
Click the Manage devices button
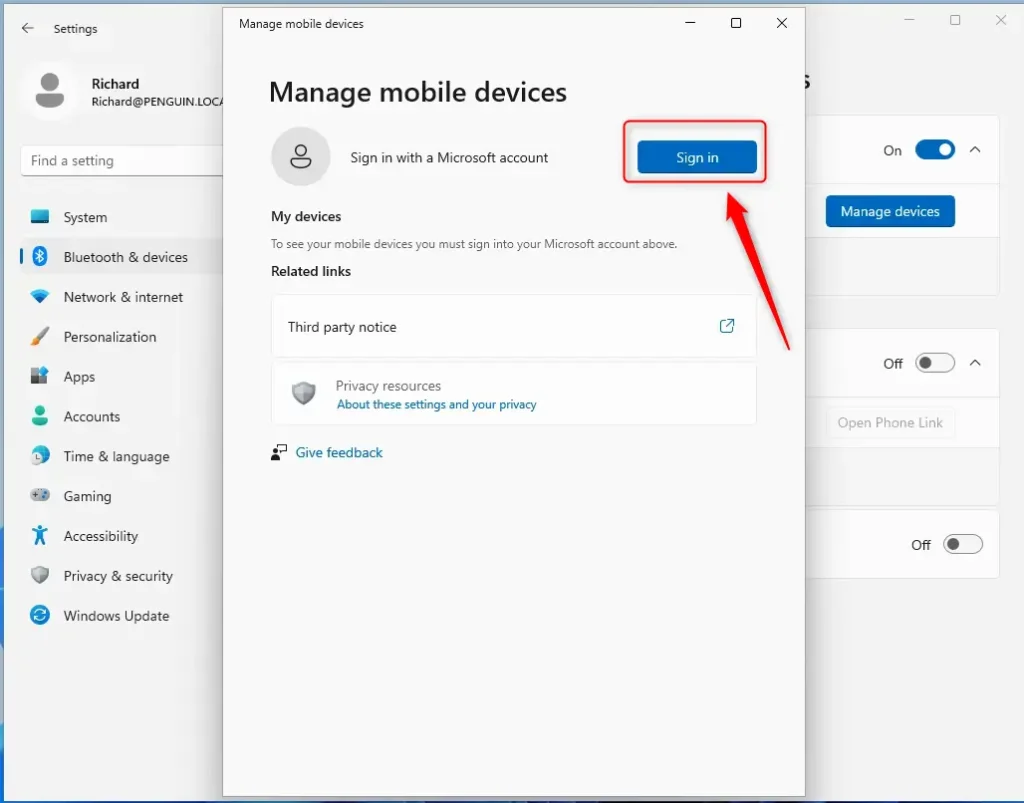889,211
